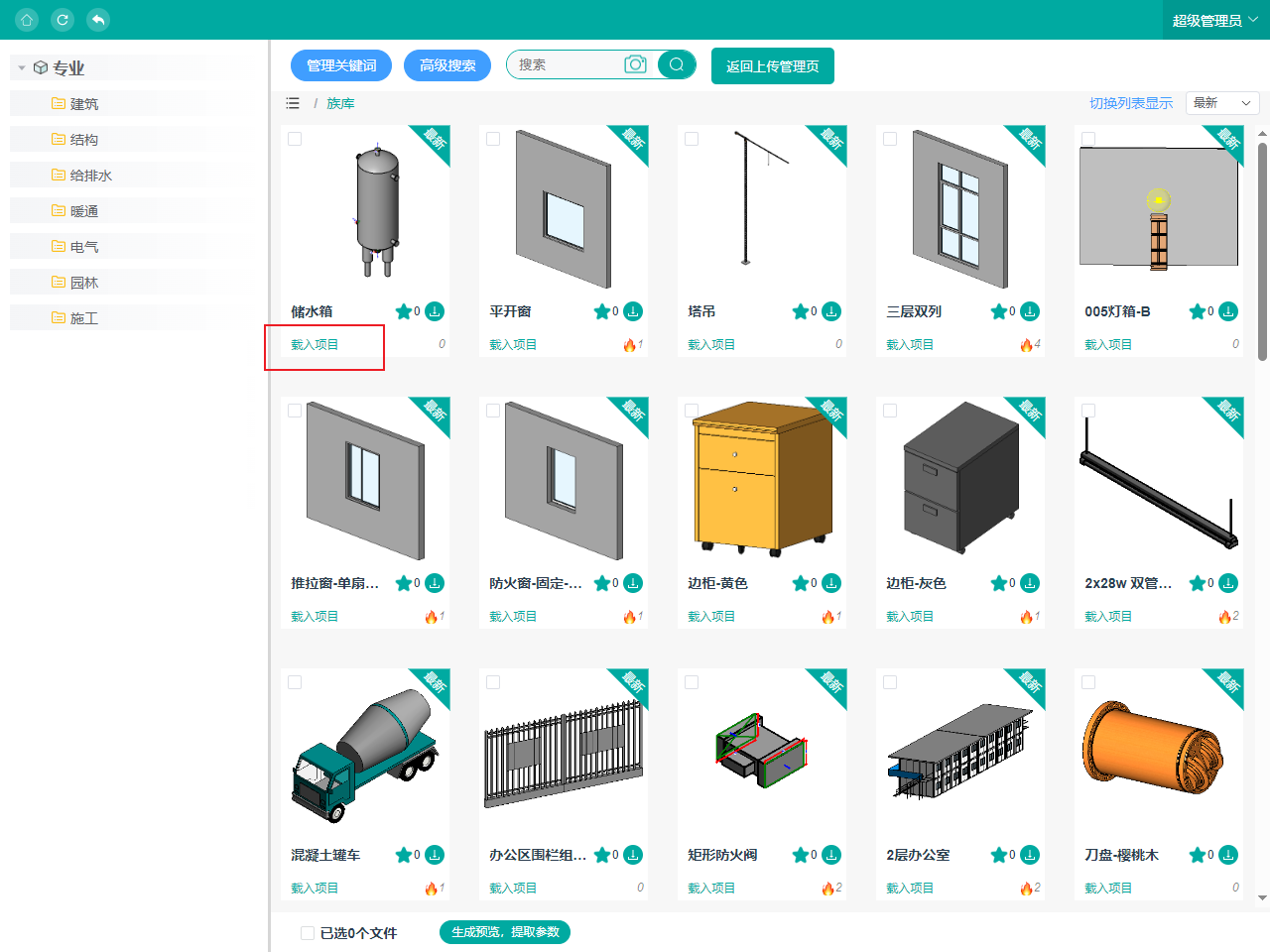This screenshot has height=952, width=1270.
Task: Click download icon for 边柜-黄色
Action: [x=831, y=583]
